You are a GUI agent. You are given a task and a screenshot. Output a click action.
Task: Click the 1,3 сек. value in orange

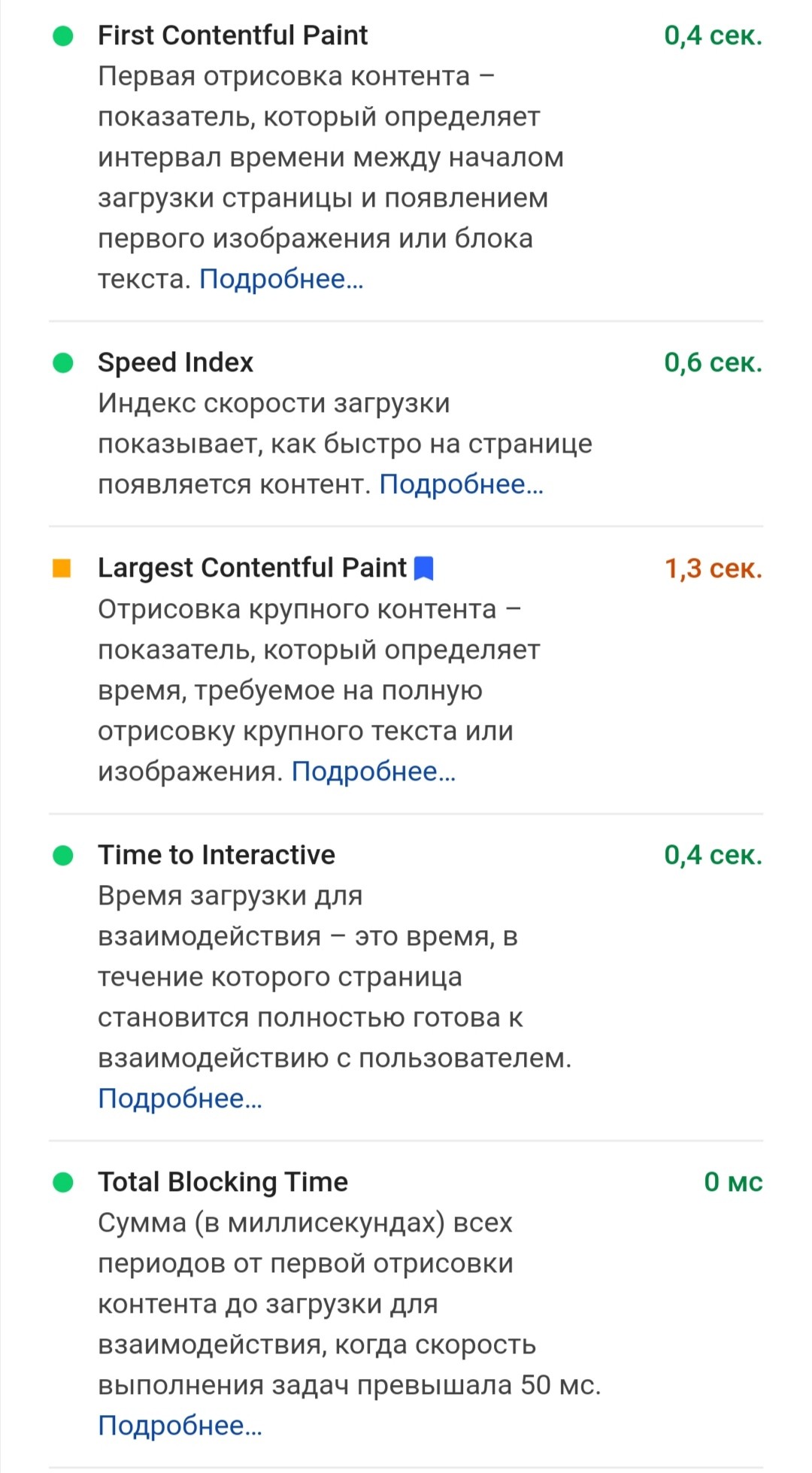coord(714,568)
